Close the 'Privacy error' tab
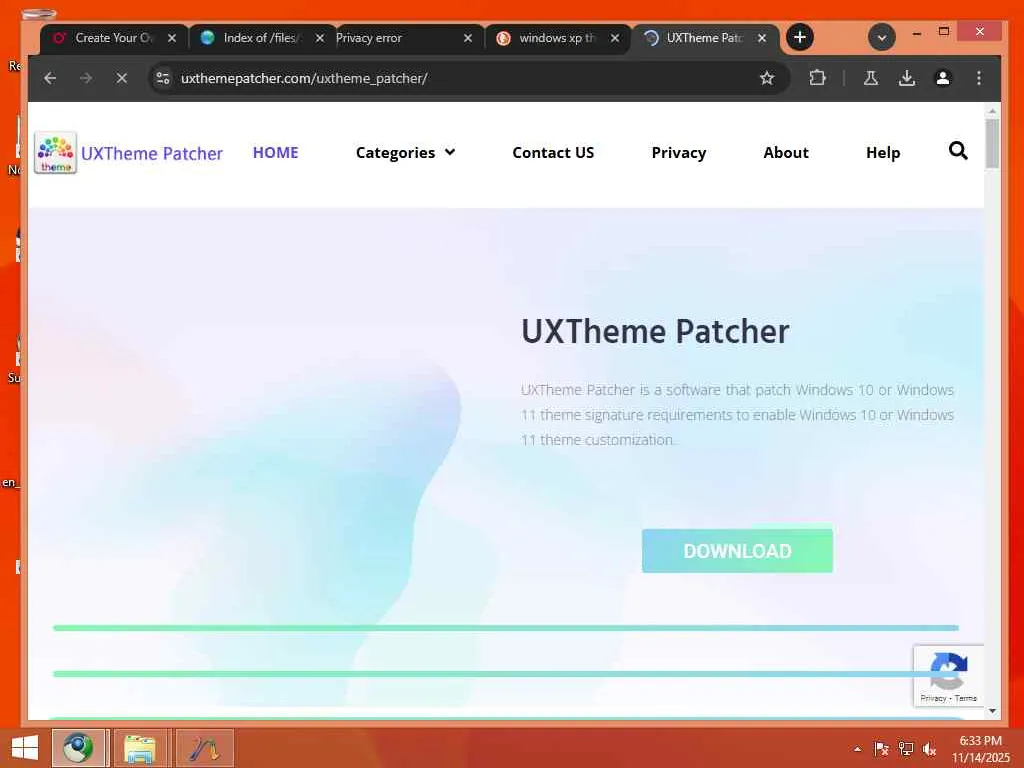Viewport: 1024px width, 768px height. (468, 38)
